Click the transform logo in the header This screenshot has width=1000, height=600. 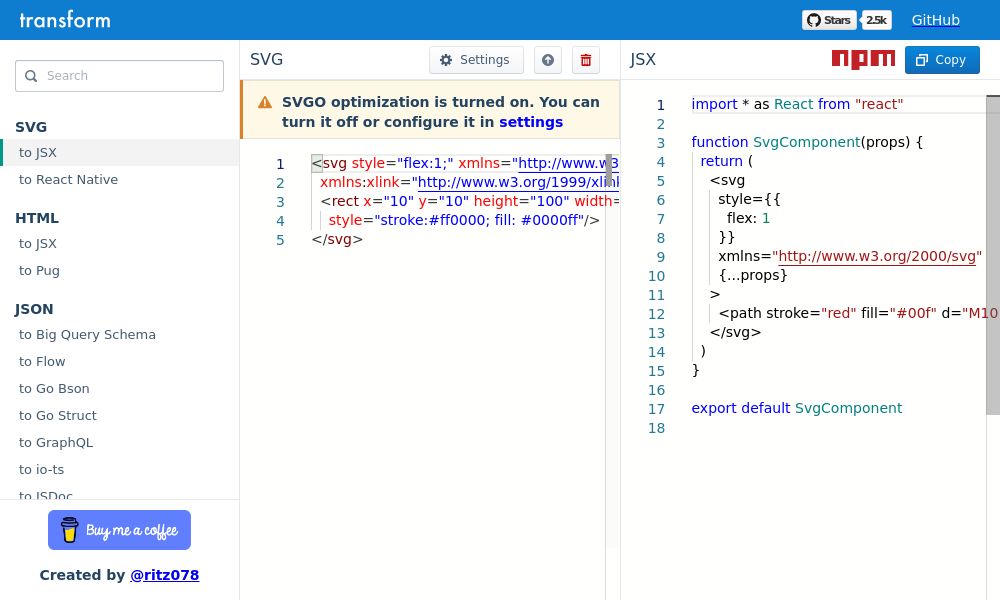(x=64, y=19)
